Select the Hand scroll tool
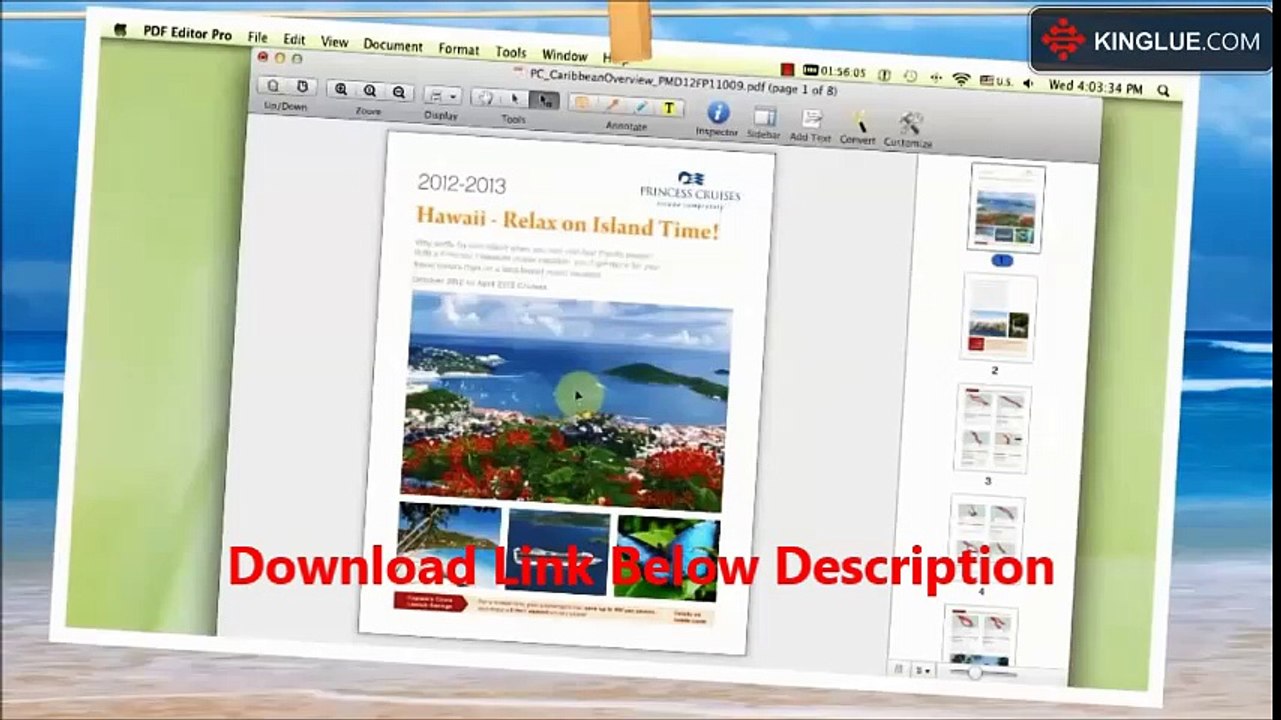 click(x=485, y=98)
